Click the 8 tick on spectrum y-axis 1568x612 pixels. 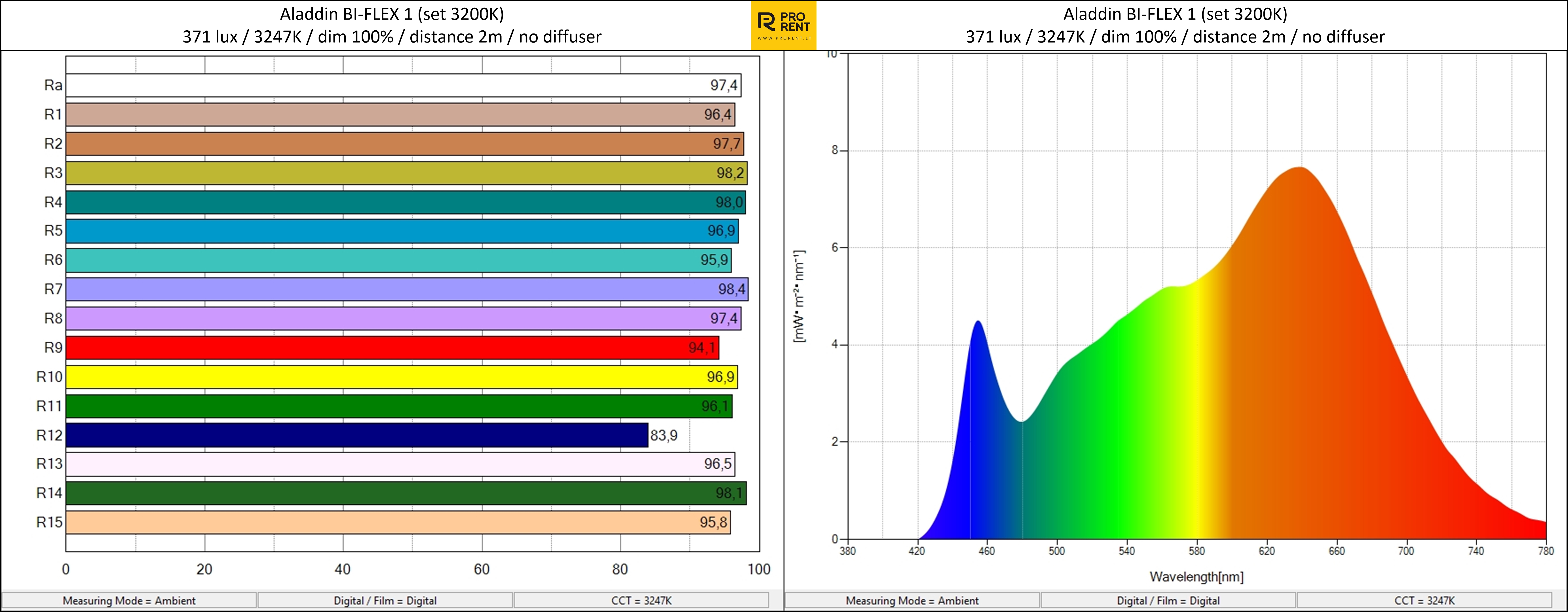[835, 150]
